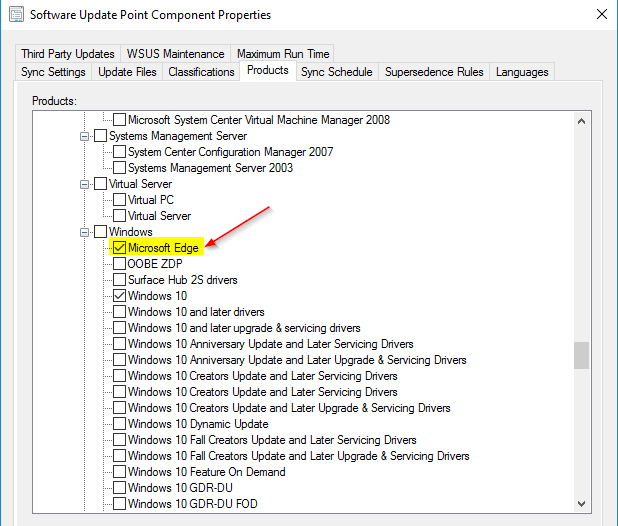Go to the Languages tab
The image size is (618, 526).
click(x=522, y=72)
